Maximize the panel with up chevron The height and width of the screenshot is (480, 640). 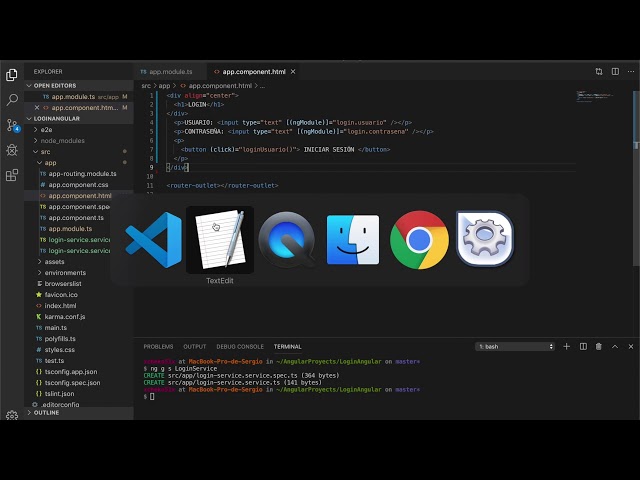pyautogui.click(x=615, y=347)
